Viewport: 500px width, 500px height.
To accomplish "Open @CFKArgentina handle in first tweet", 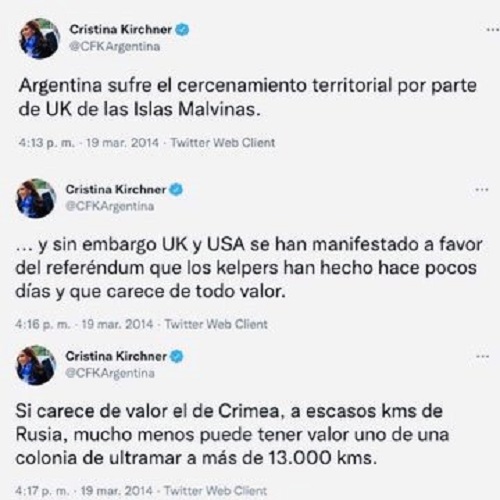I will (114, 46).
